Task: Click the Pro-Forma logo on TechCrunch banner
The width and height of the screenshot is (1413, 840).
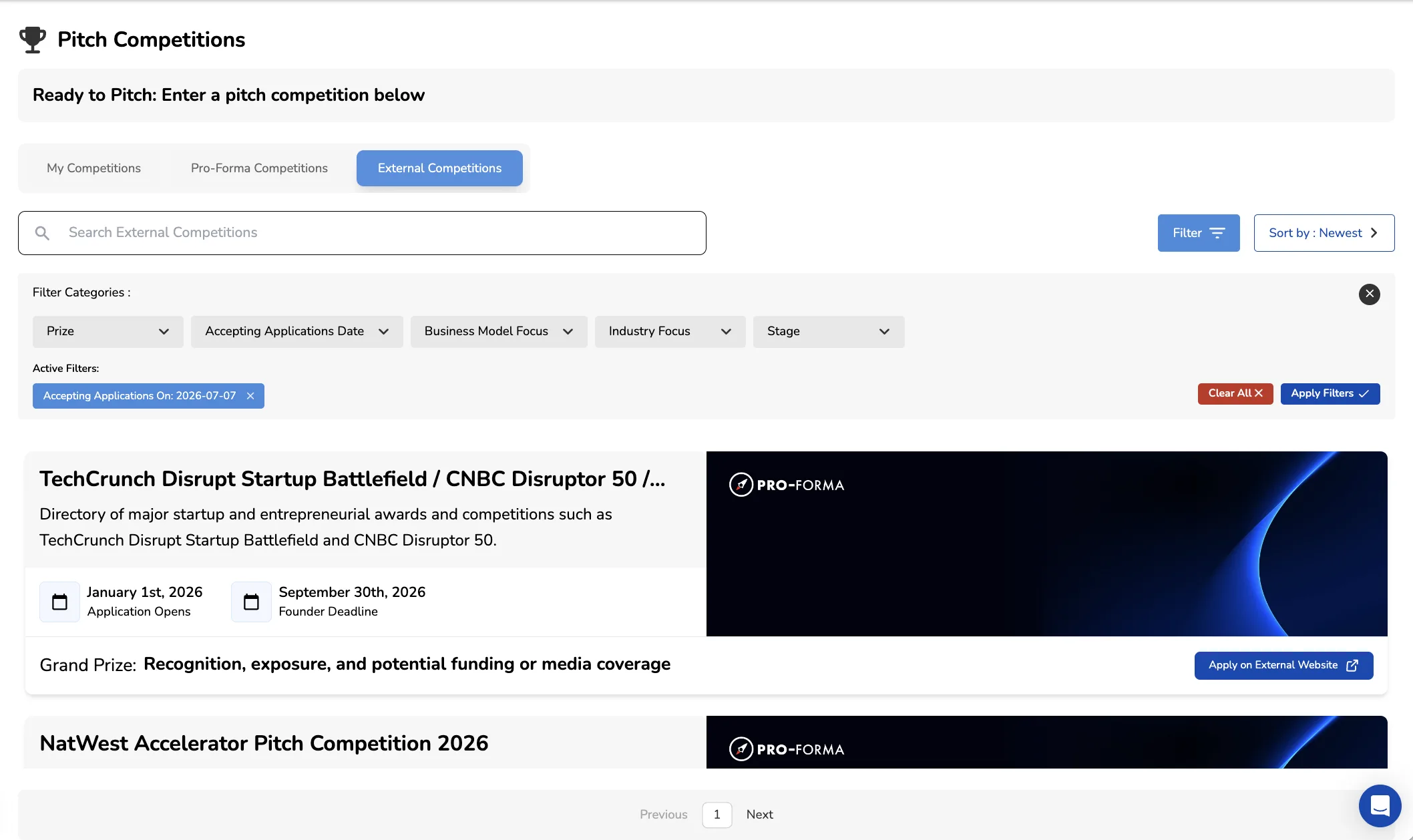Action: tap(787, 485)
